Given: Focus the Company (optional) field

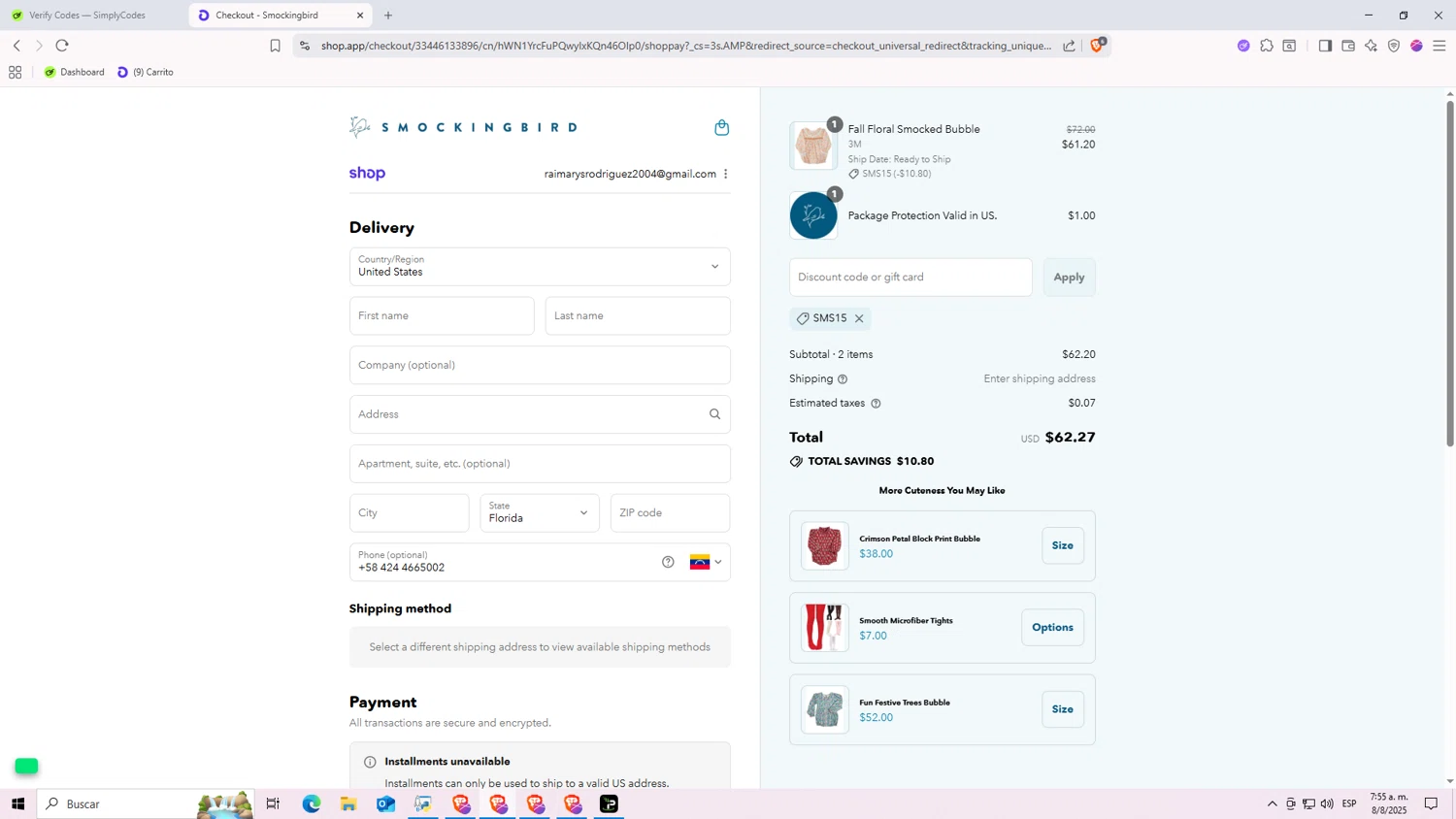Looking at the screenshot, I should tap(540, 365).
